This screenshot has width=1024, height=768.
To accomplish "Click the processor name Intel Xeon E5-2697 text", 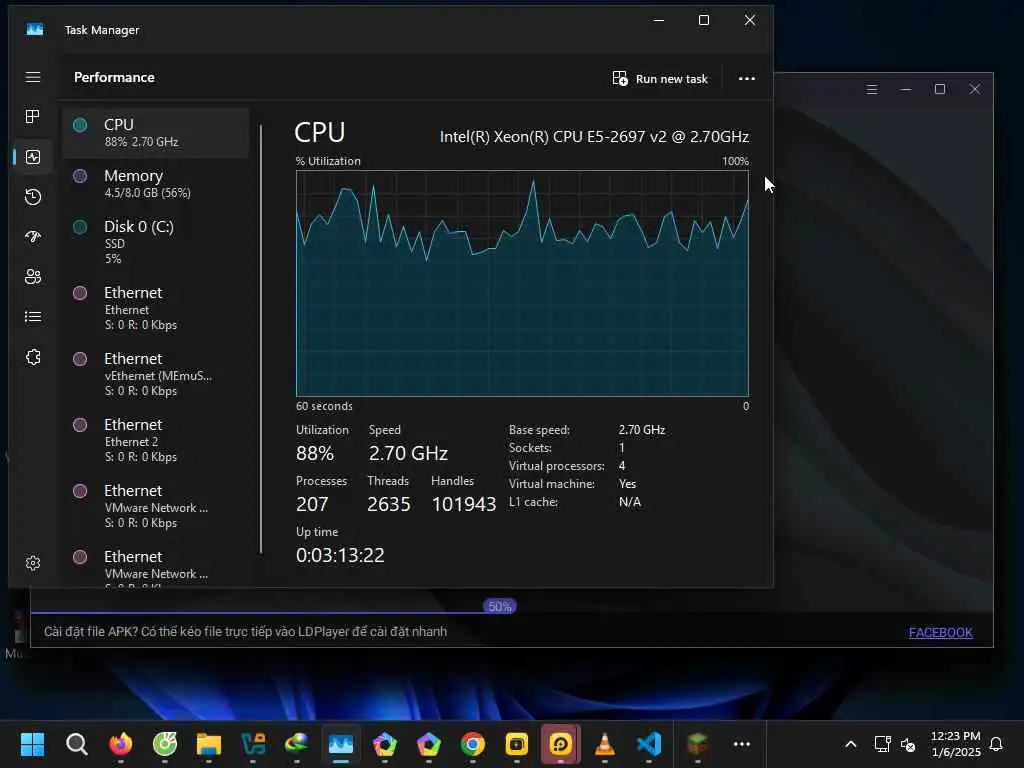I will click(x=594, y=136).
